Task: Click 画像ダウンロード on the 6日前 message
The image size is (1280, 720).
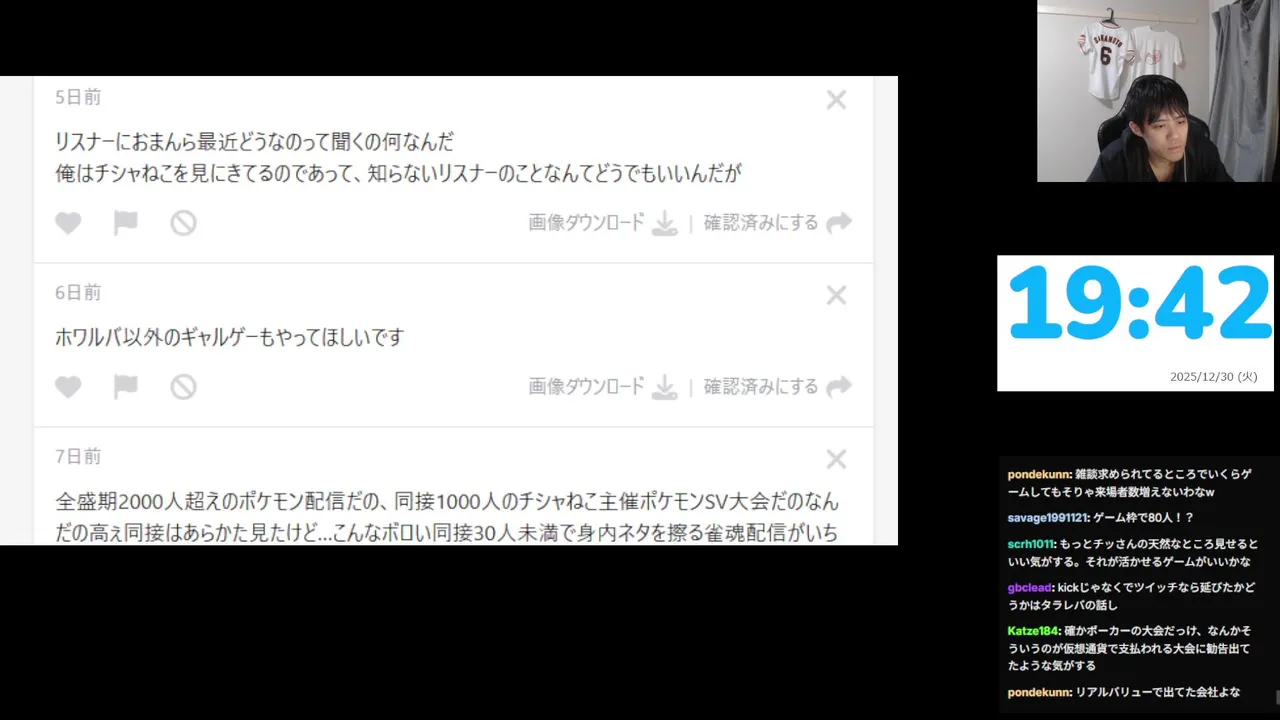Action: [x=587, y=387]
